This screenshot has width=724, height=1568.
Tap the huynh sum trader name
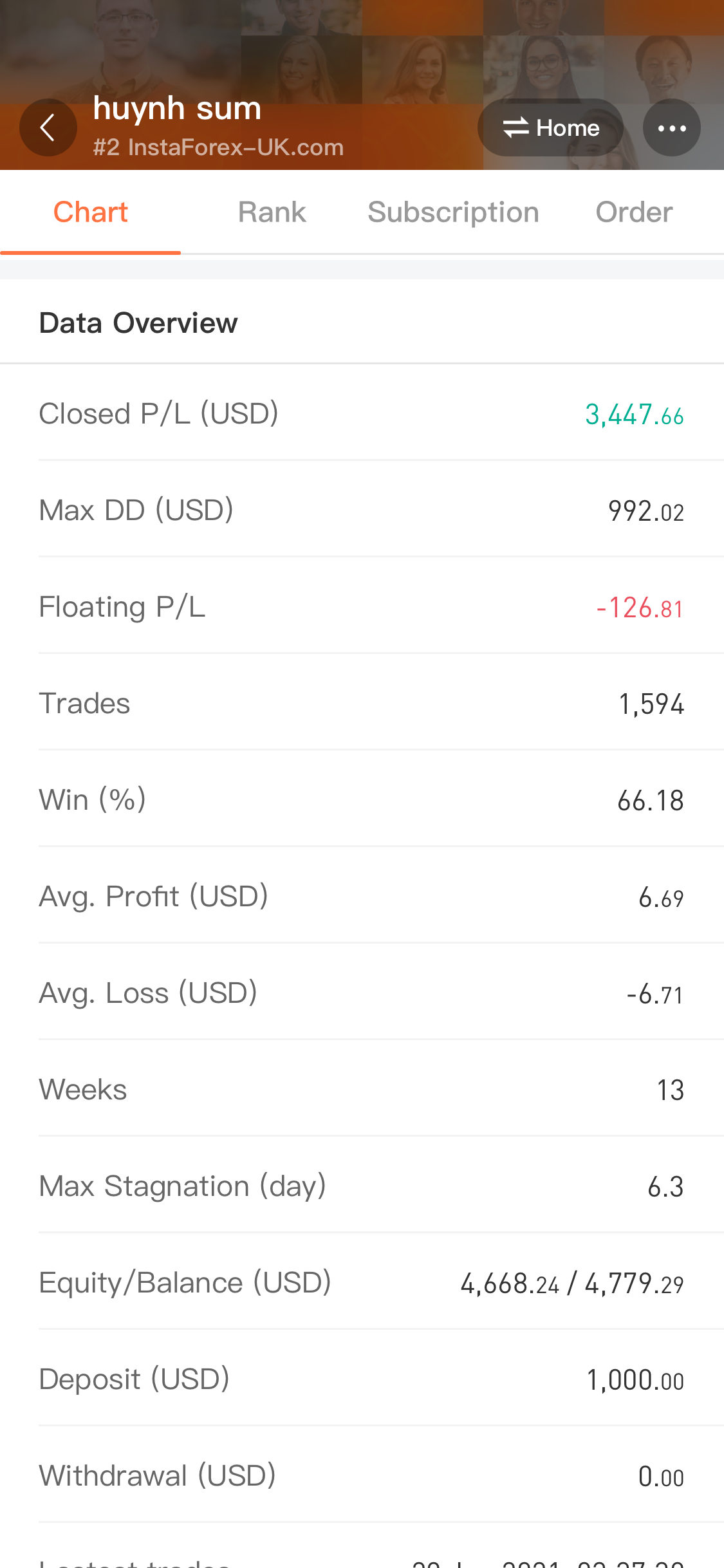177,108
